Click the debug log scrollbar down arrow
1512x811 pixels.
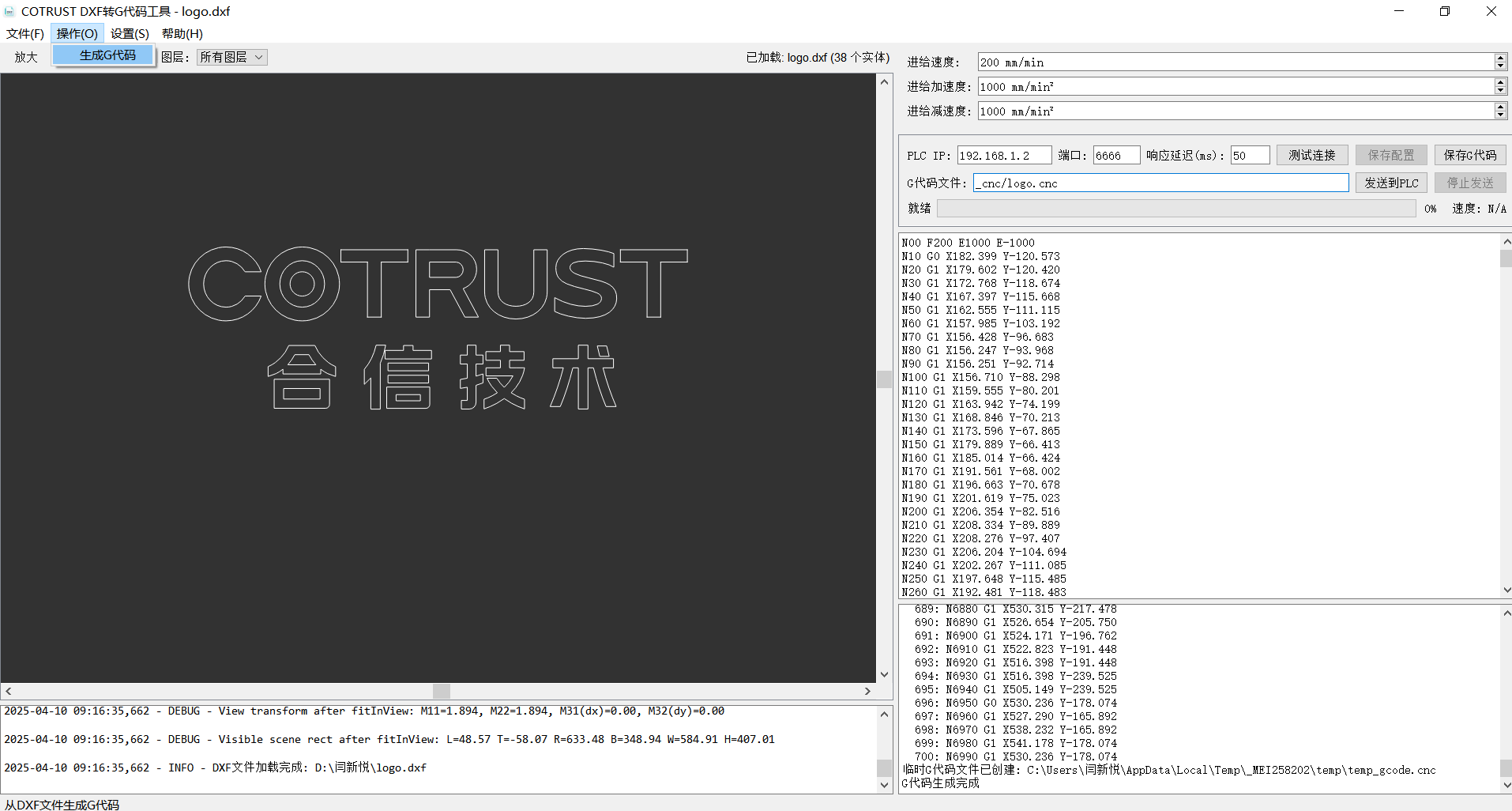click(884, 785)
